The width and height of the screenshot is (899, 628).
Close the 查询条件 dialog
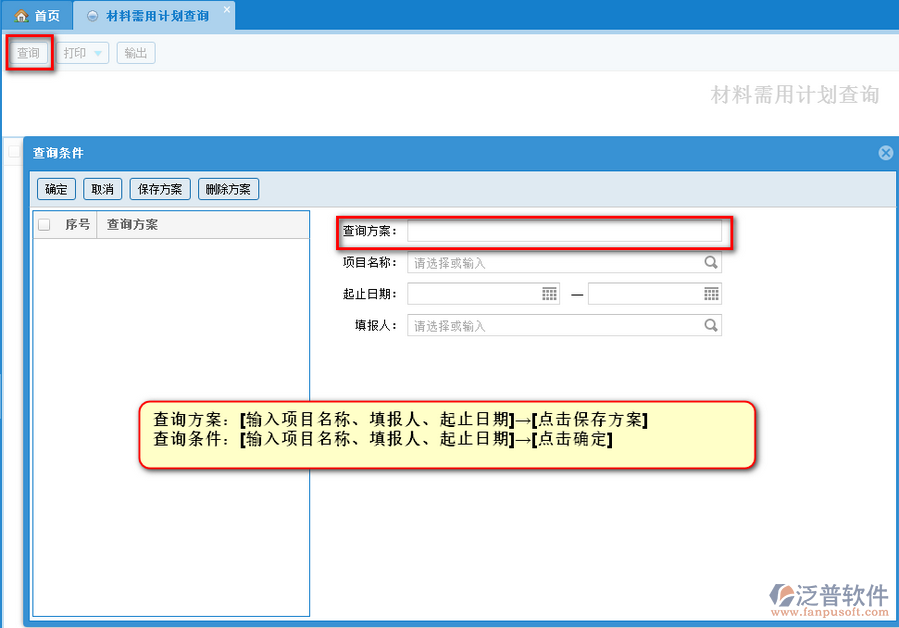coord(886,153)
